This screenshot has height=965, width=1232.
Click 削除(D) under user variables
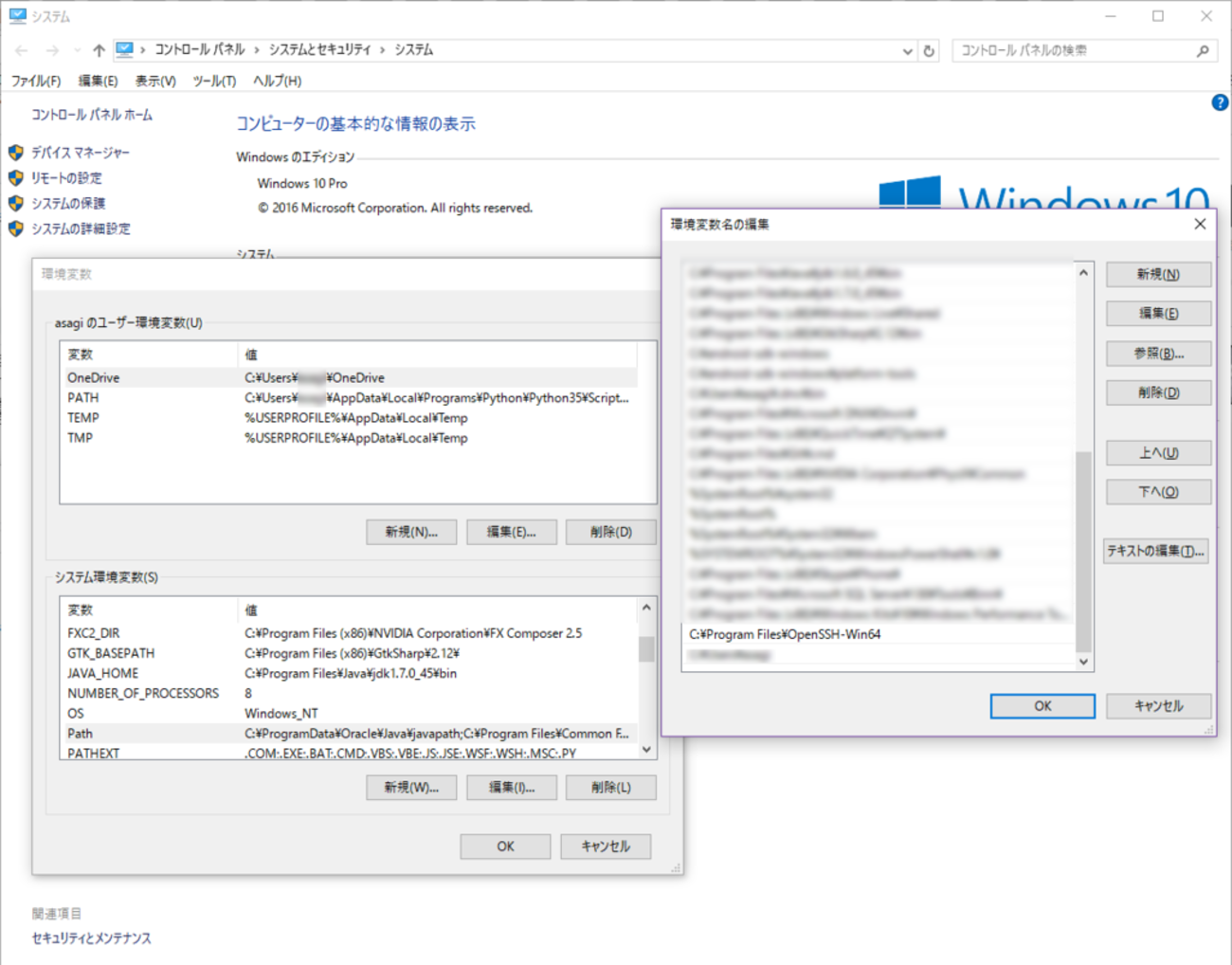[x=611, y=533]
